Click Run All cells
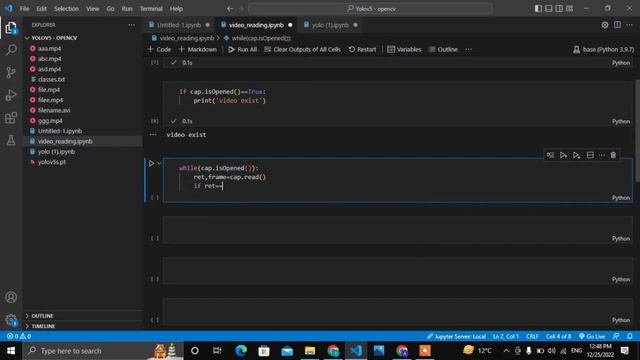640x360 pixels. click(242, 49)
